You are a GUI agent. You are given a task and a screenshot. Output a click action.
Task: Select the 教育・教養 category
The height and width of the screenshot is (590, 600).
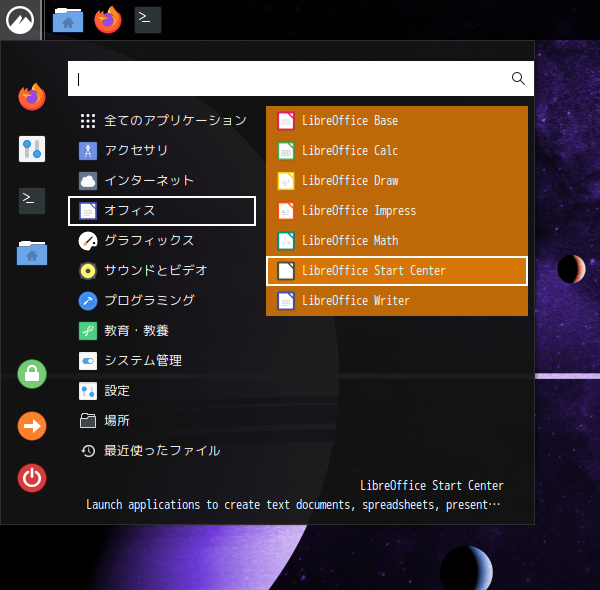click(x=162, y=331)
